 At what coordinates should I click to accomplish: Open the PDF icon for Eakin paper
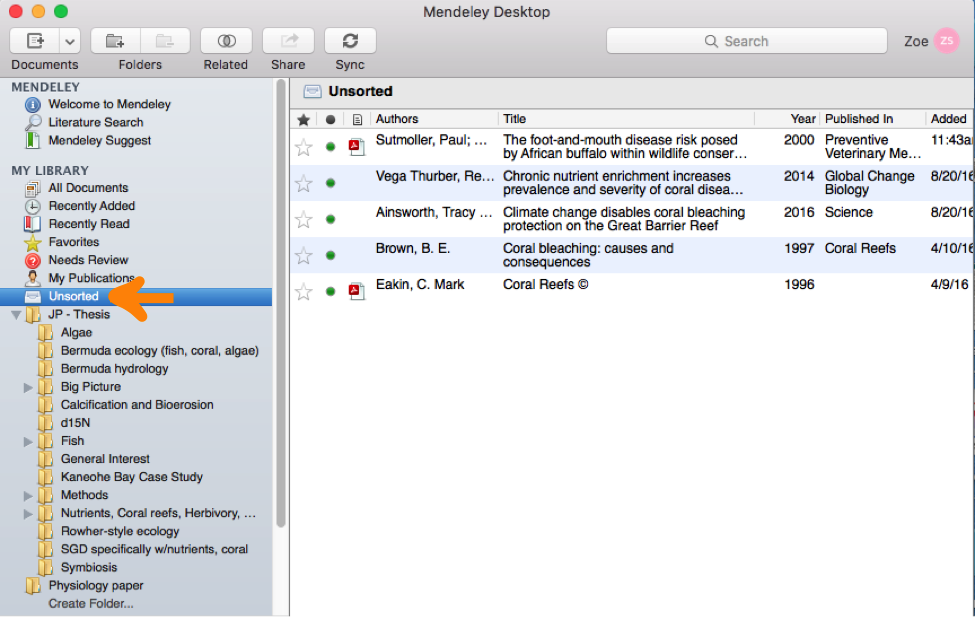[x=356, y=291]
